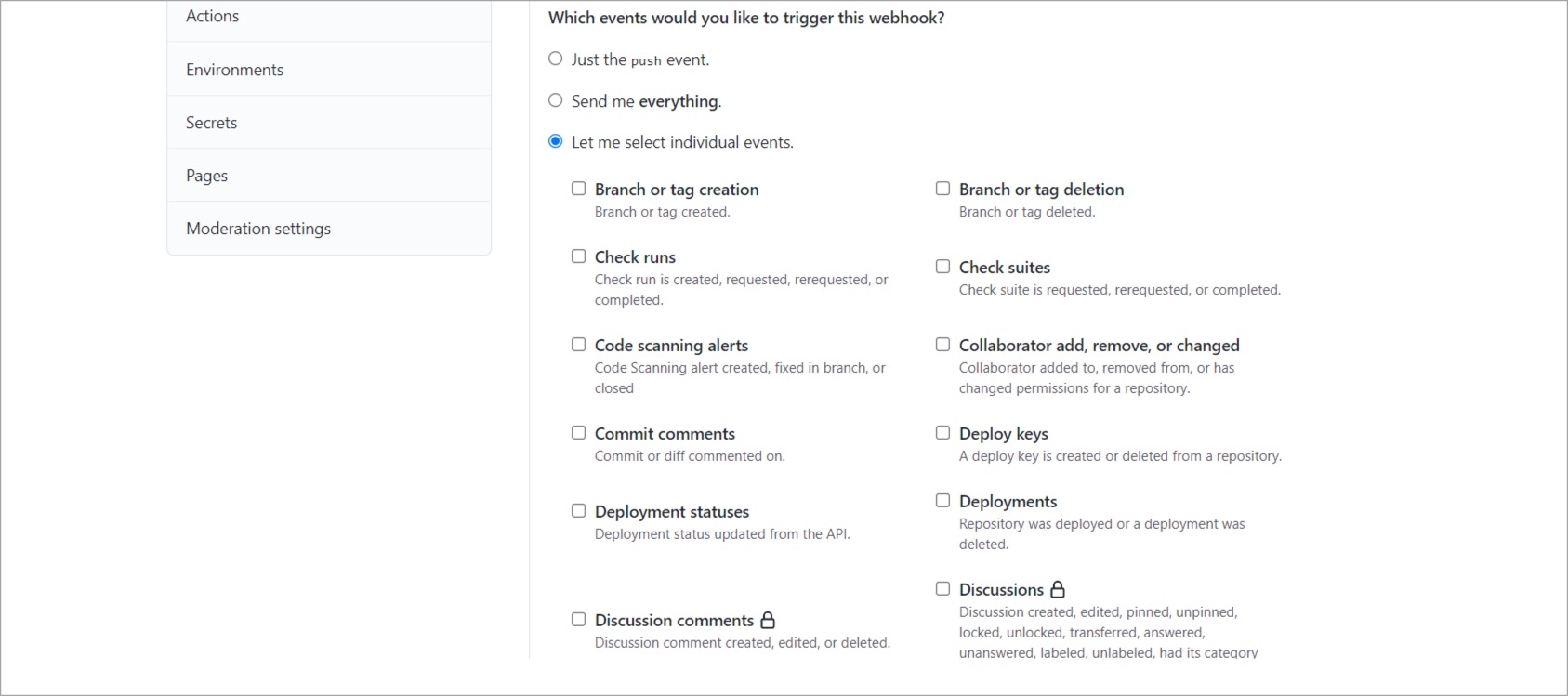Check the Deployment statuses box

click(578, 511)
